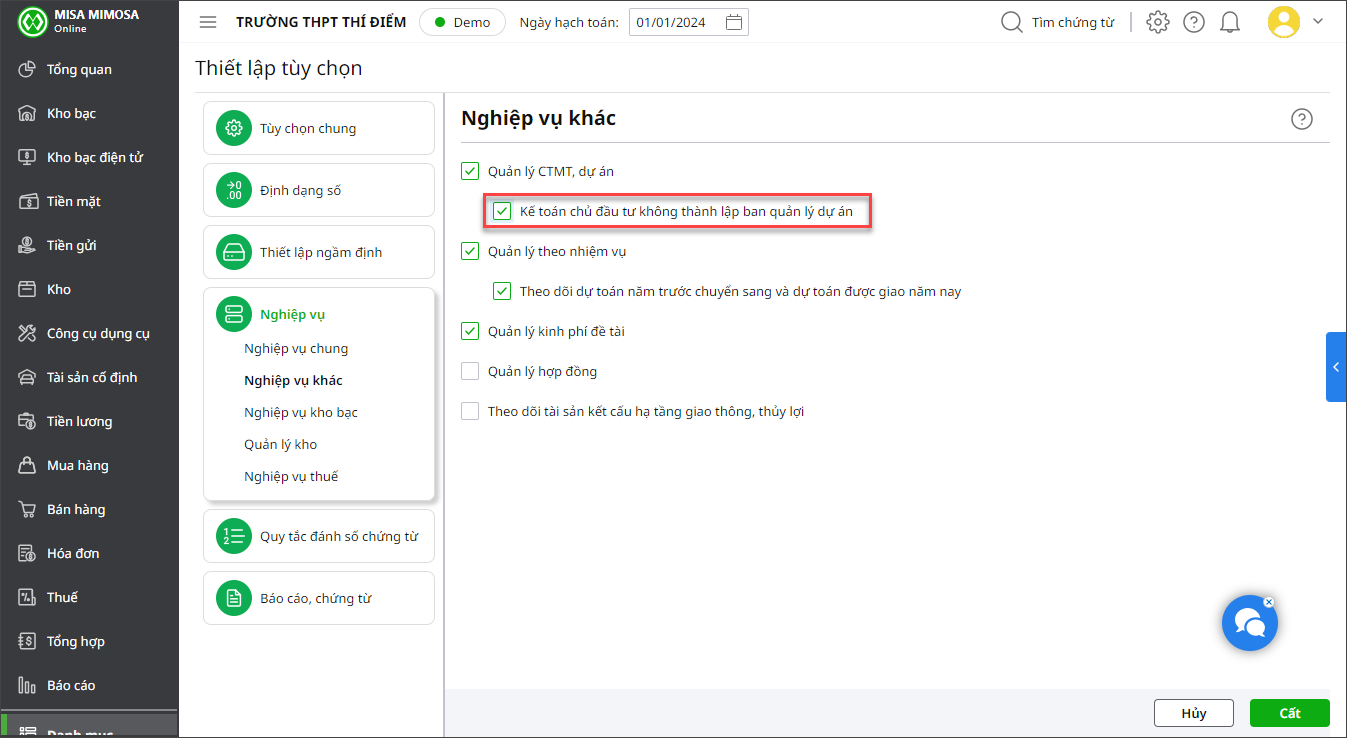Image resolution: width=1347 pixels, height=738 pixels.
Task: Open Báo cáo, chứng từ section
Action: coord(319,598)
